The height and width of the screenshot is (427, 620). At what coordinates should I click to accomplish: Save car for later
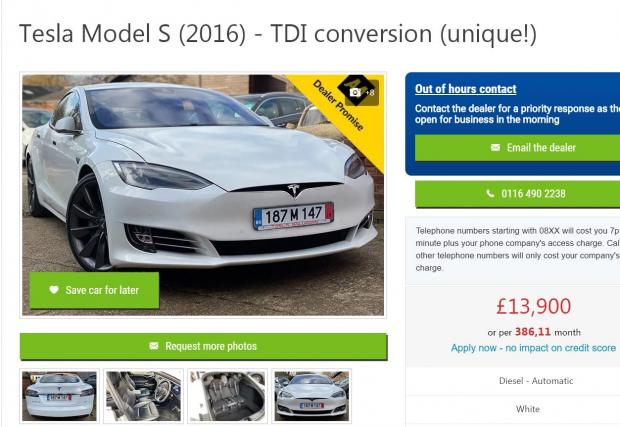pyautogui.click(x=94, y=290)
